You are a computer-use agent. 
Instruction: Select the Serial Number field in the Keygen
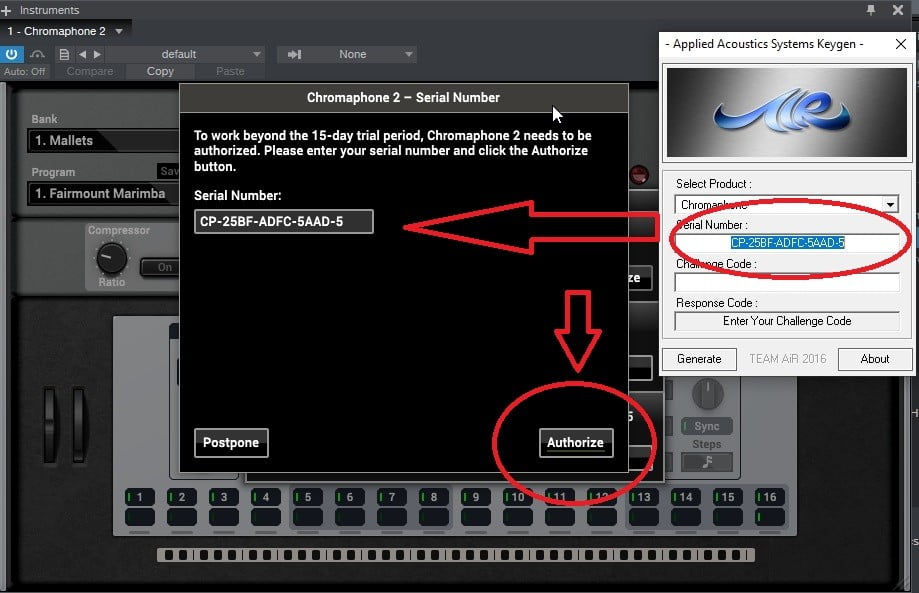click(787, 243)
